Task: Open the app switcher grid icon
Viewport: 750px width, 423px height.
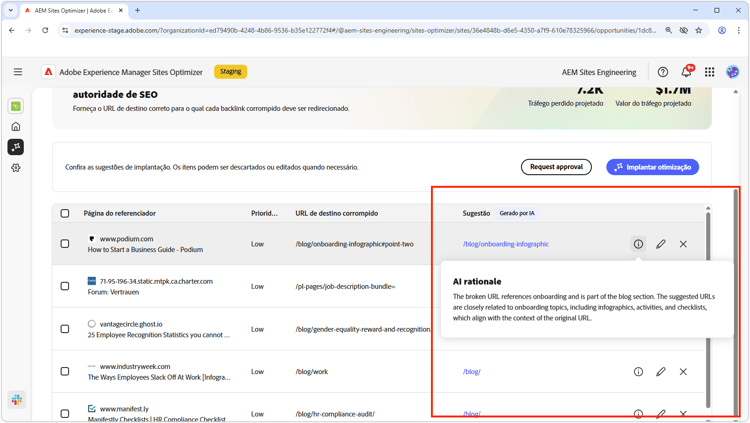Action: (709, 72)
